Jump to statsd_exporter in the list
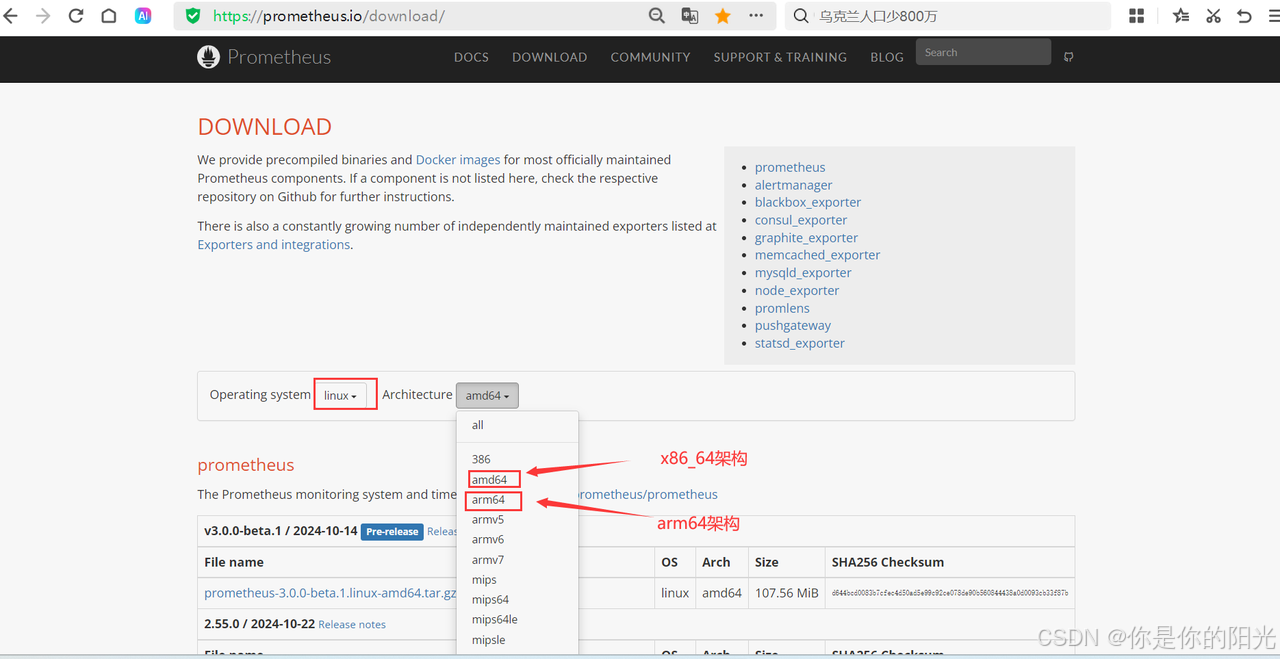 click(x=800, y=343)
